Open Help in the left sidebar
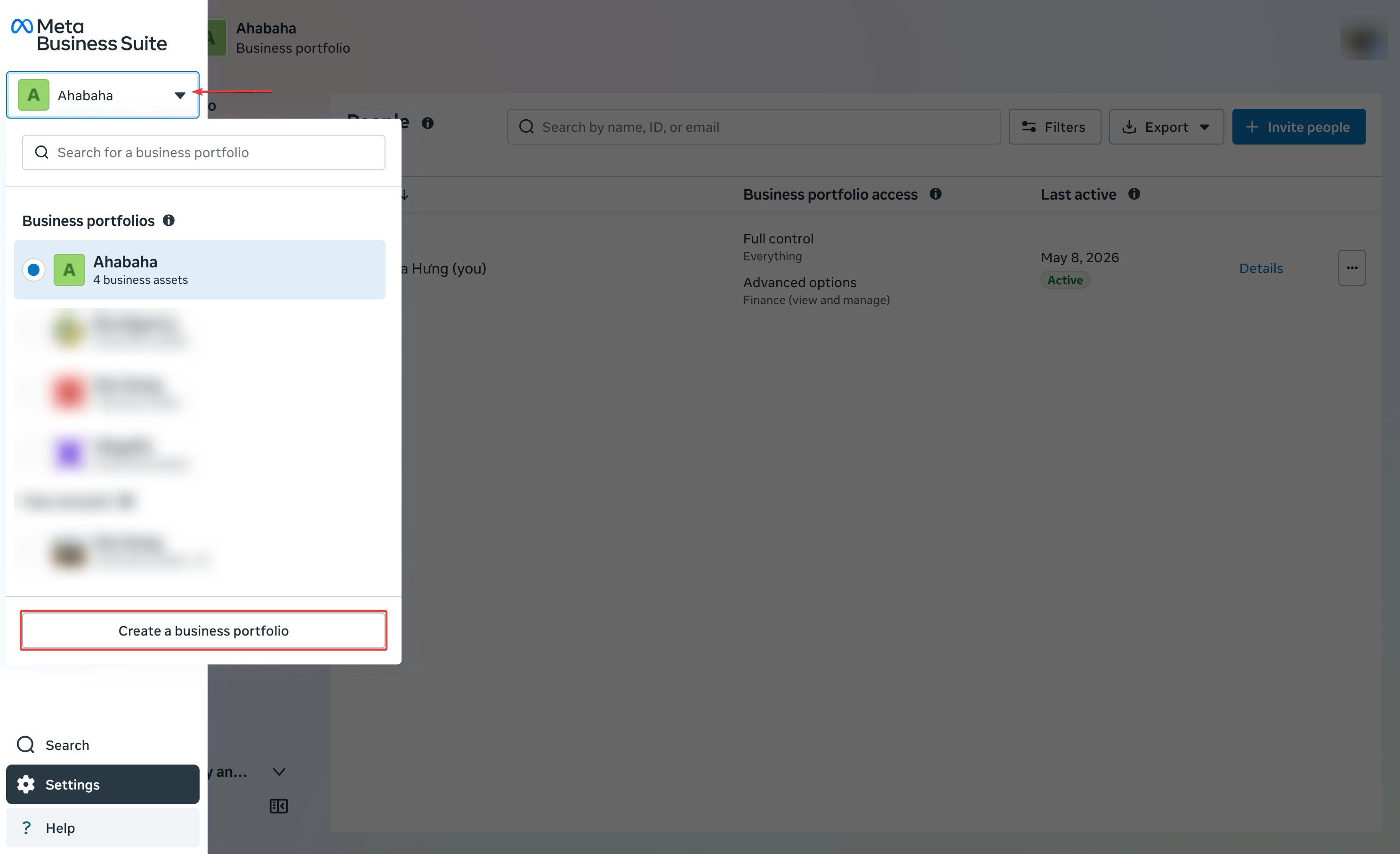 point(103,828)
